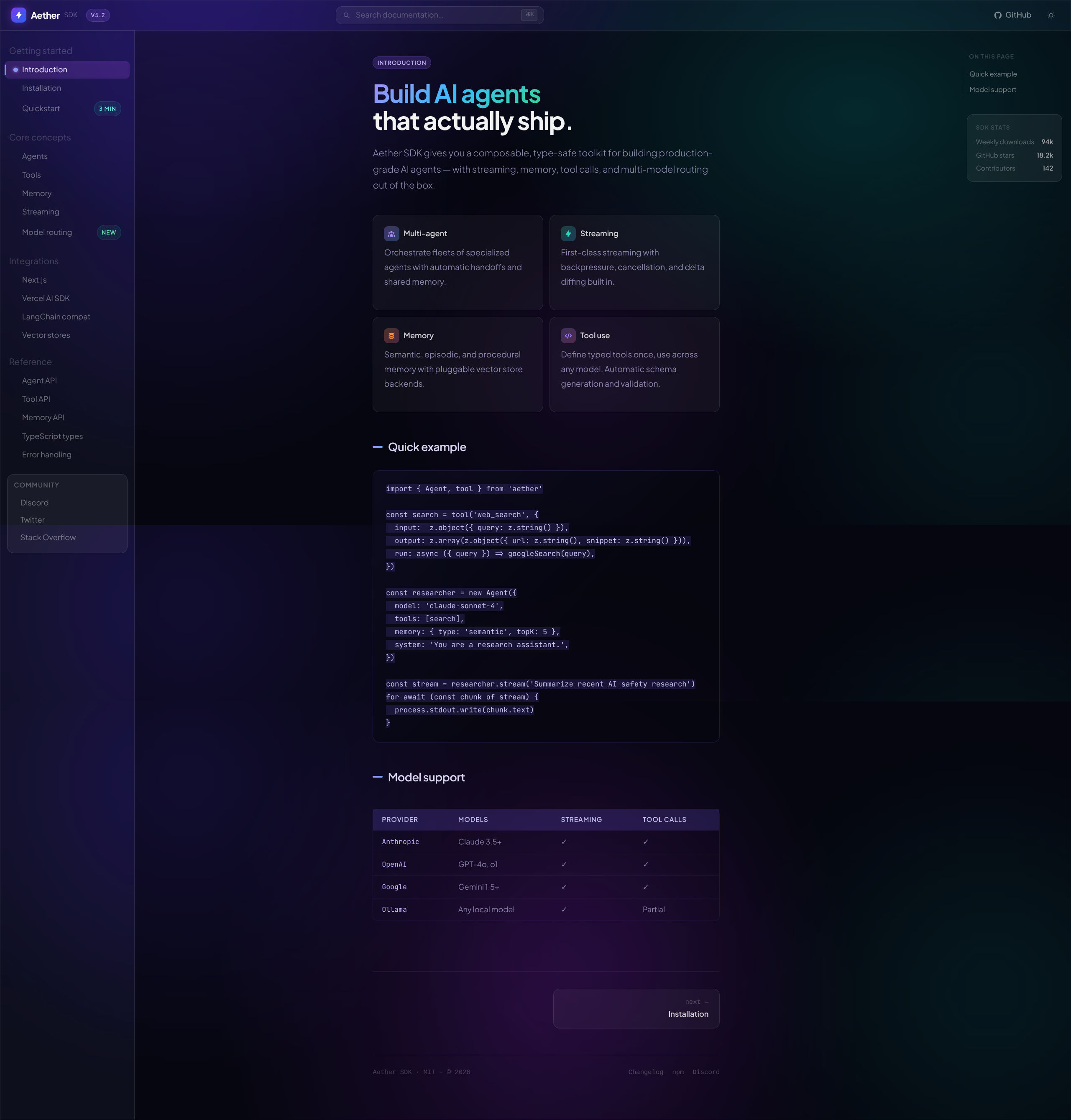Open the Changelog footer link
Image resolution: width=1071 pixels, height=1120 pixels.
pyautogui.click(x=645, y=1072)
